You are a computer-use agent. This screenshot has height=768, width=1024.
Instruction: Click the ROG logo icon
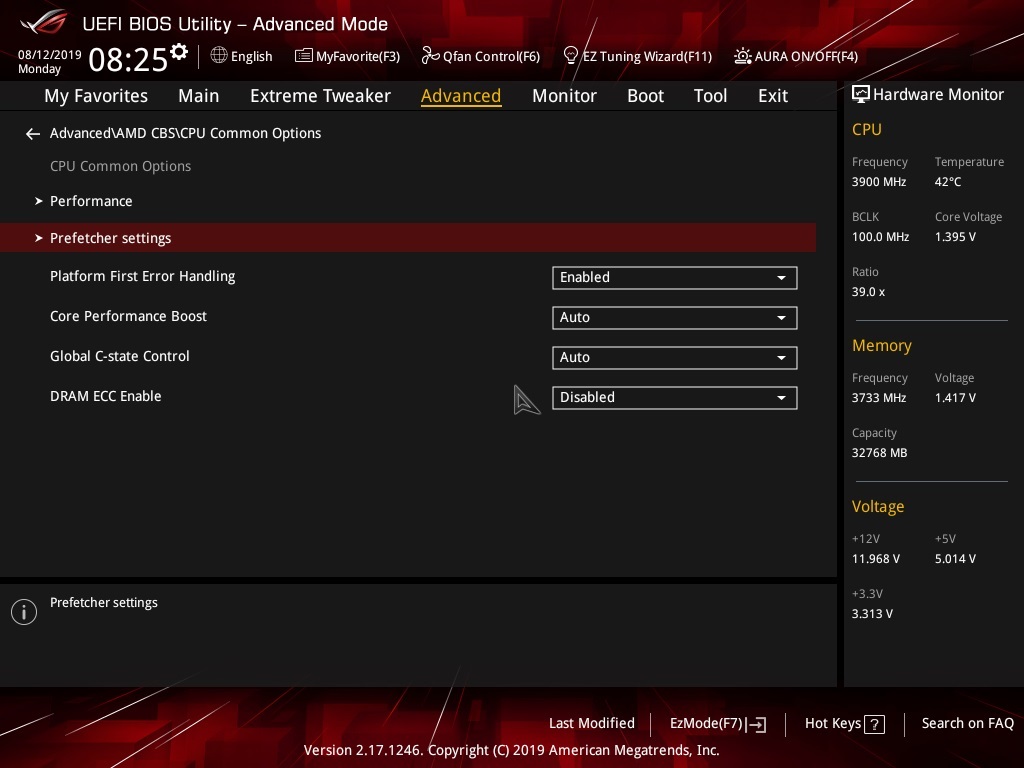(43, 22)
